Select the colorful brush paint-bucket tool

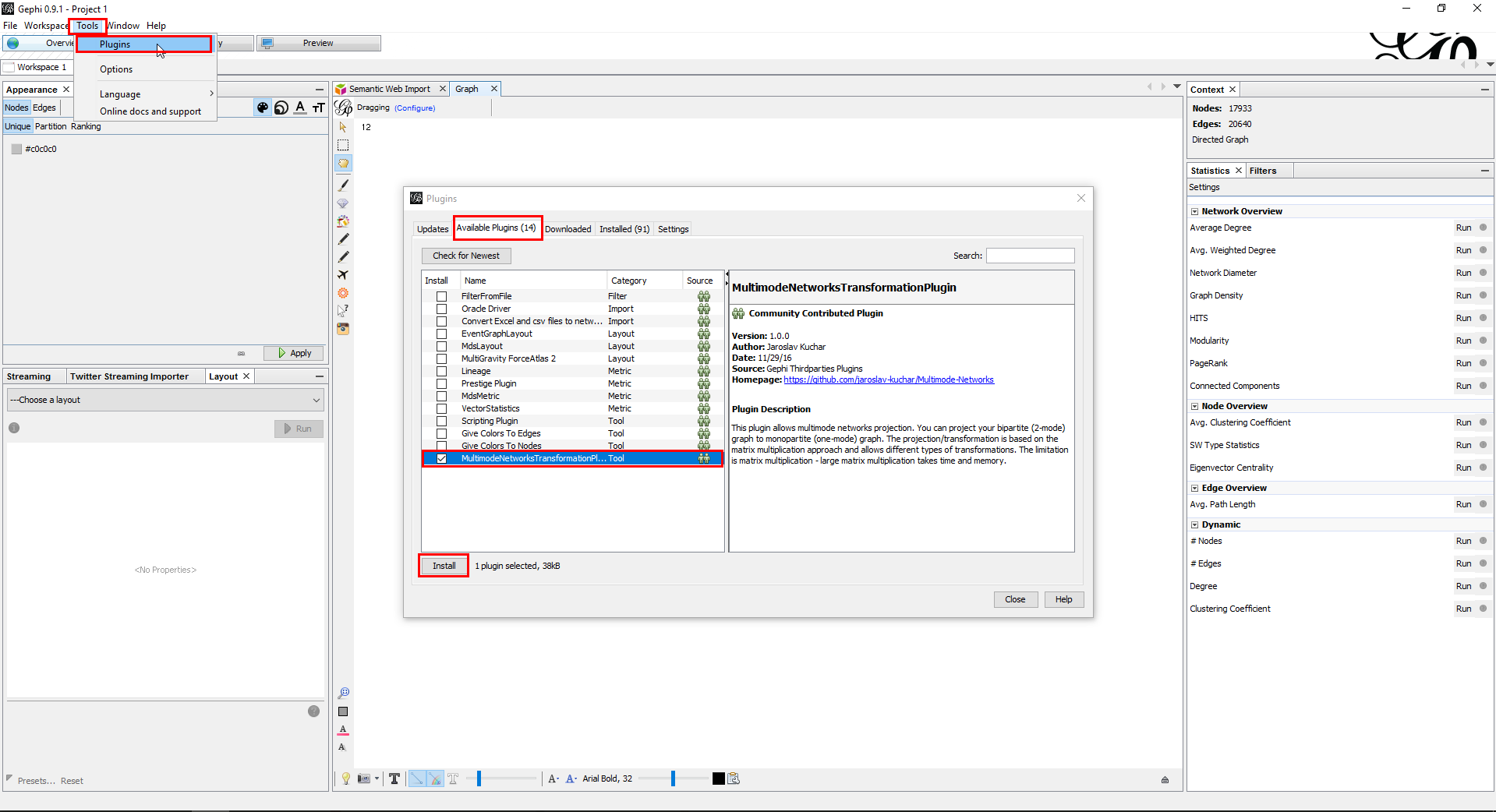[x=343, y=221]
